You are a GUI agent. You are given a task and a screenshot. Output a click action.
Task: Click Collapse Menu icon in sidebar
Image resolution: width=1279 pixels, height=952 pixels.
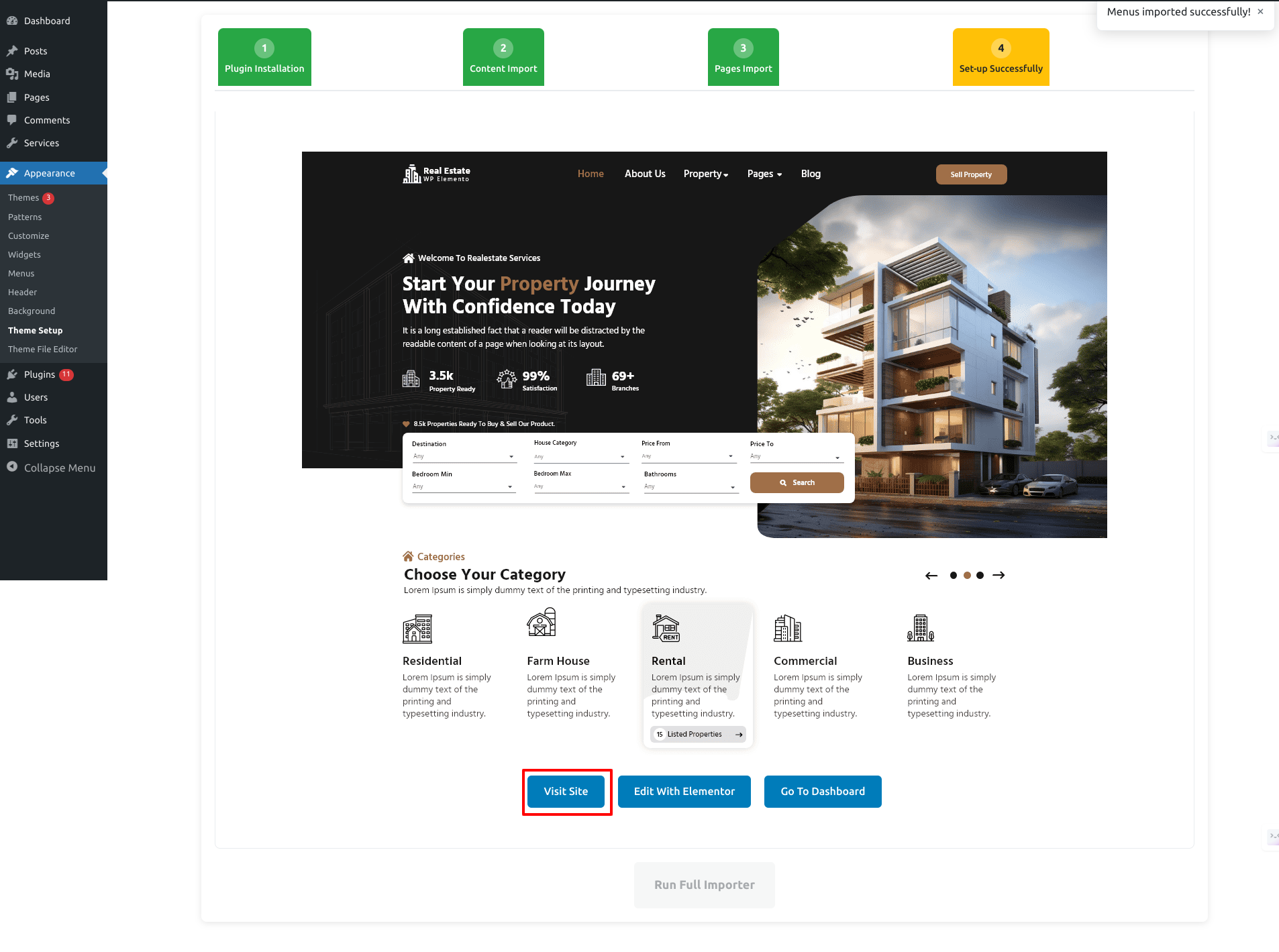pyautogui.click(x=12, y=467)
